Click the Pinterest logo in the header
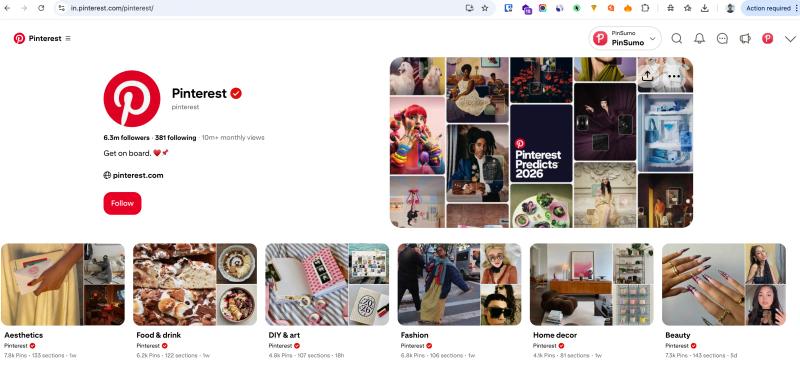The image size is (800, 368). pyautogui.click(x=19, y=38)
